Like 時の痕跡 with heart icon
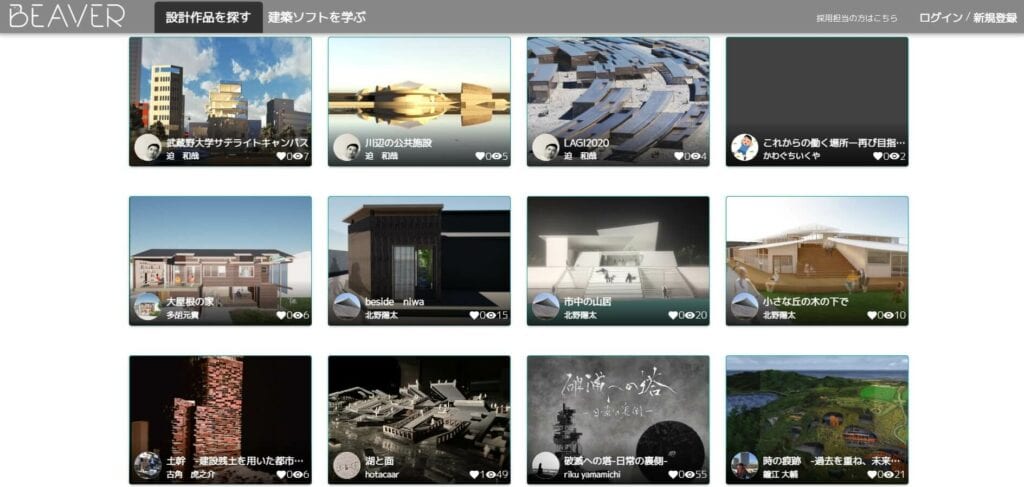The width and height of the screenshot is (1024, 487). [x=871, y=475]
